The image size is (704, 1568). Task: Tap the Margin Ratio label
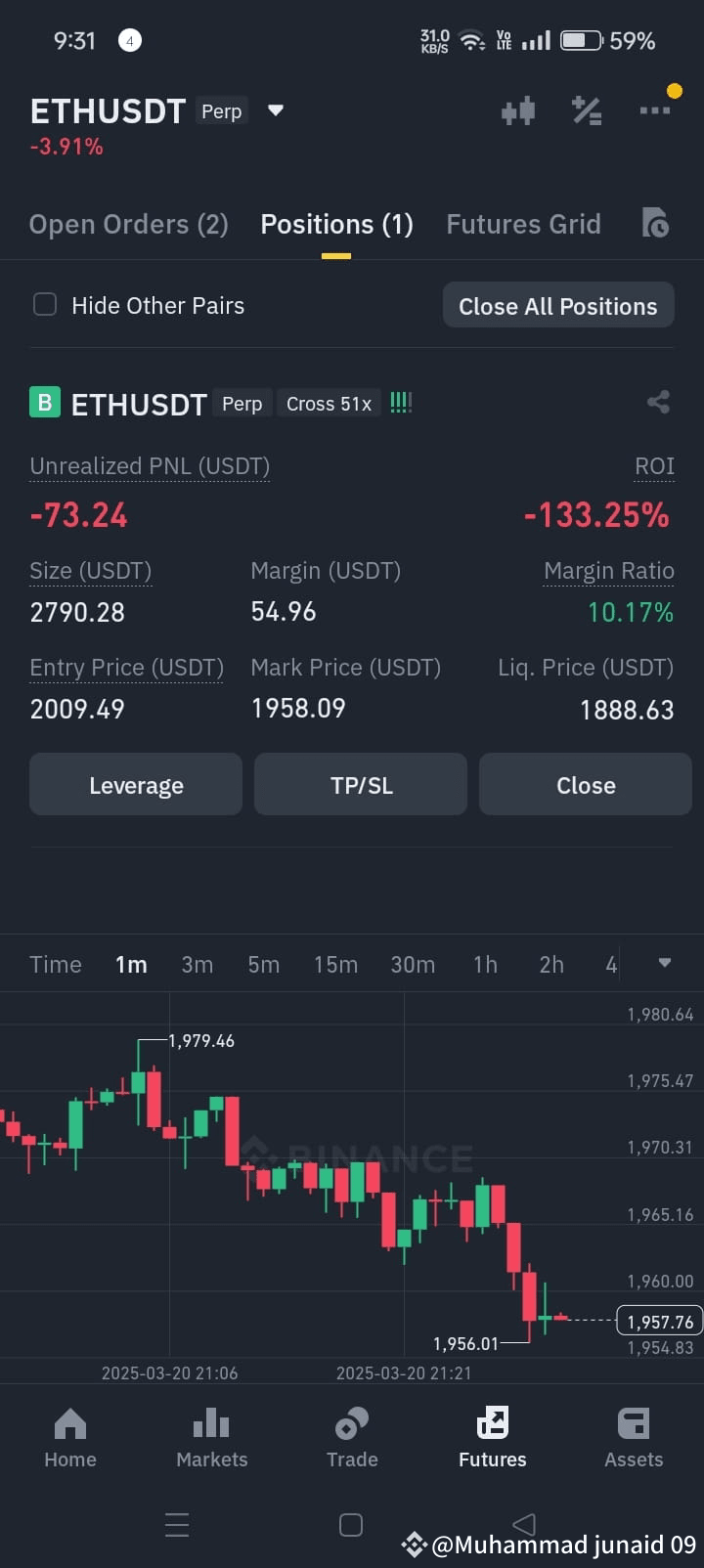pos(609,571)
